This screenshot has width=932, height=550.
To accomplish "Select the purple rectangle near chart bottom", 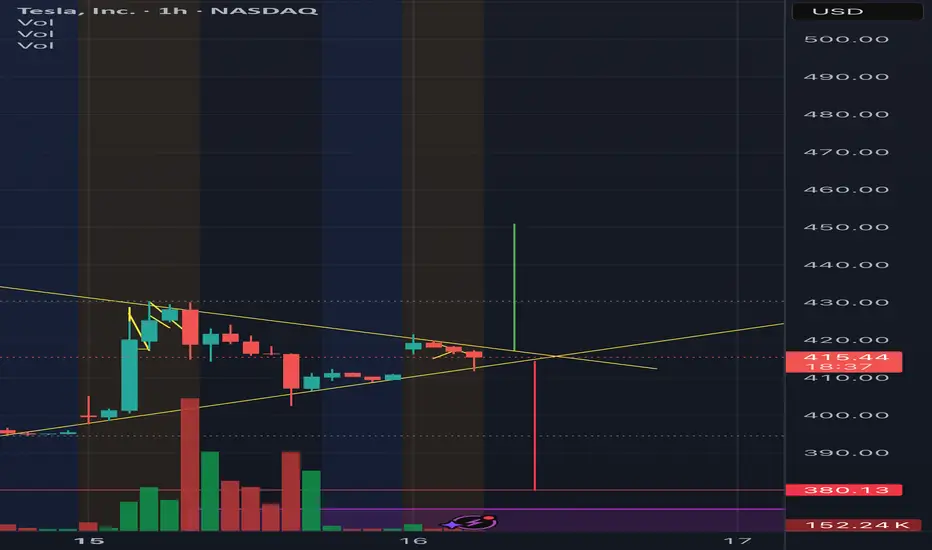I will [x=553, y=520].
